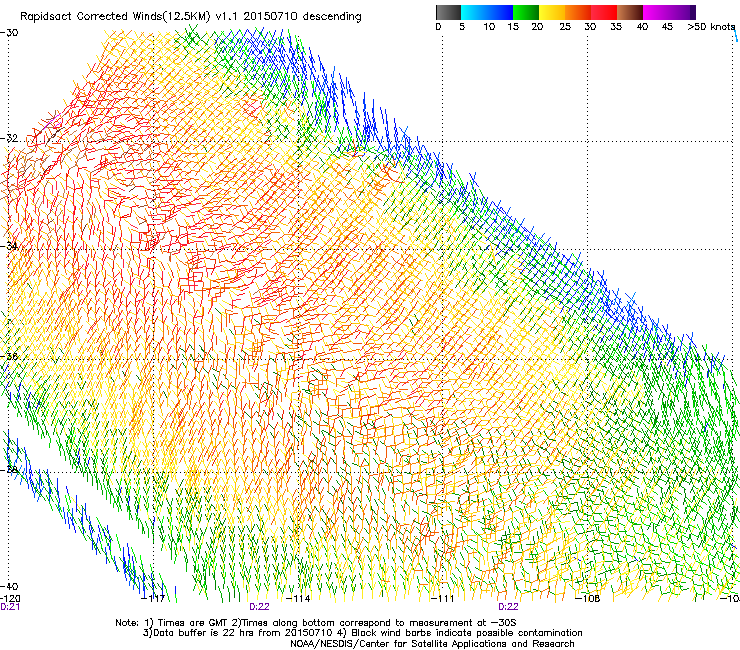Click the brown 35-40 knots legend segment
The height and width of the screenshot is (650, 740).
point(630,12)
